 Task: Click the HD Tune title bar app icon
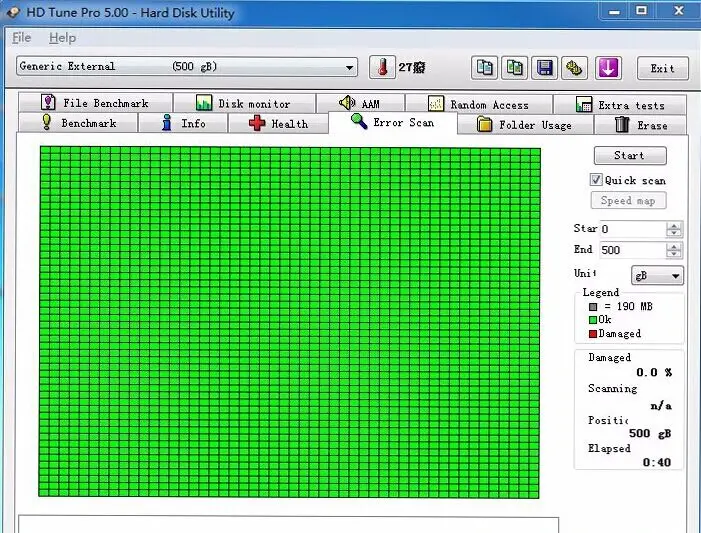point(13,12)
